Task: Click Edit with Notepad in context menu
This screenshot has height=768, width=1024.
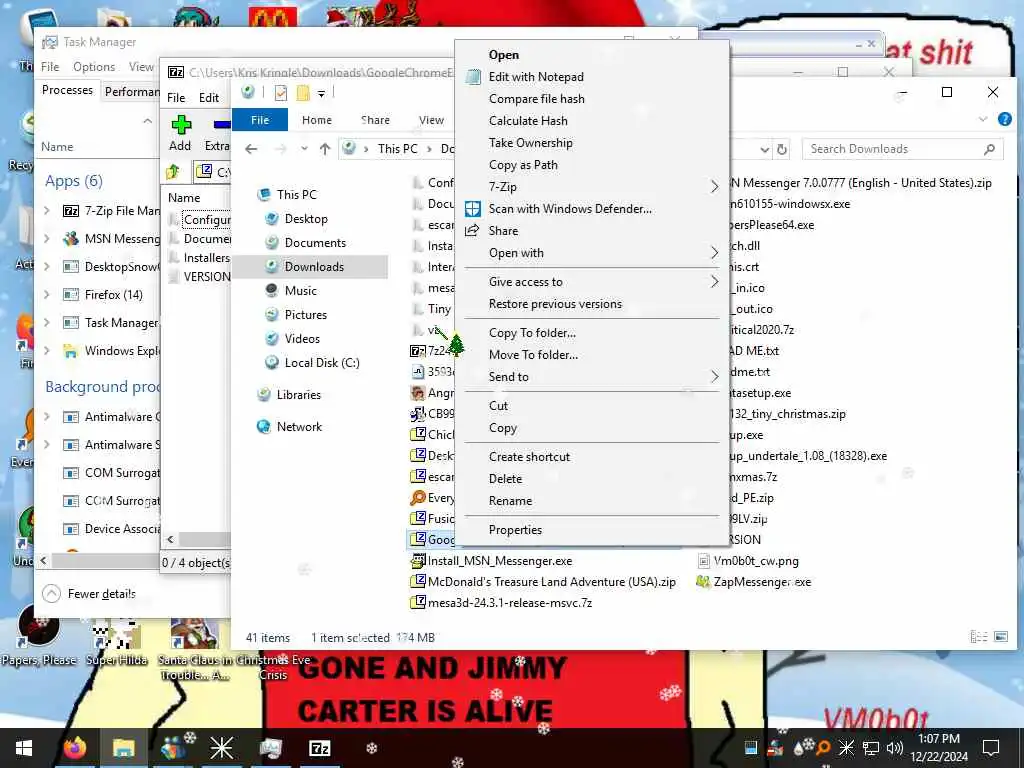Action: 536,77
